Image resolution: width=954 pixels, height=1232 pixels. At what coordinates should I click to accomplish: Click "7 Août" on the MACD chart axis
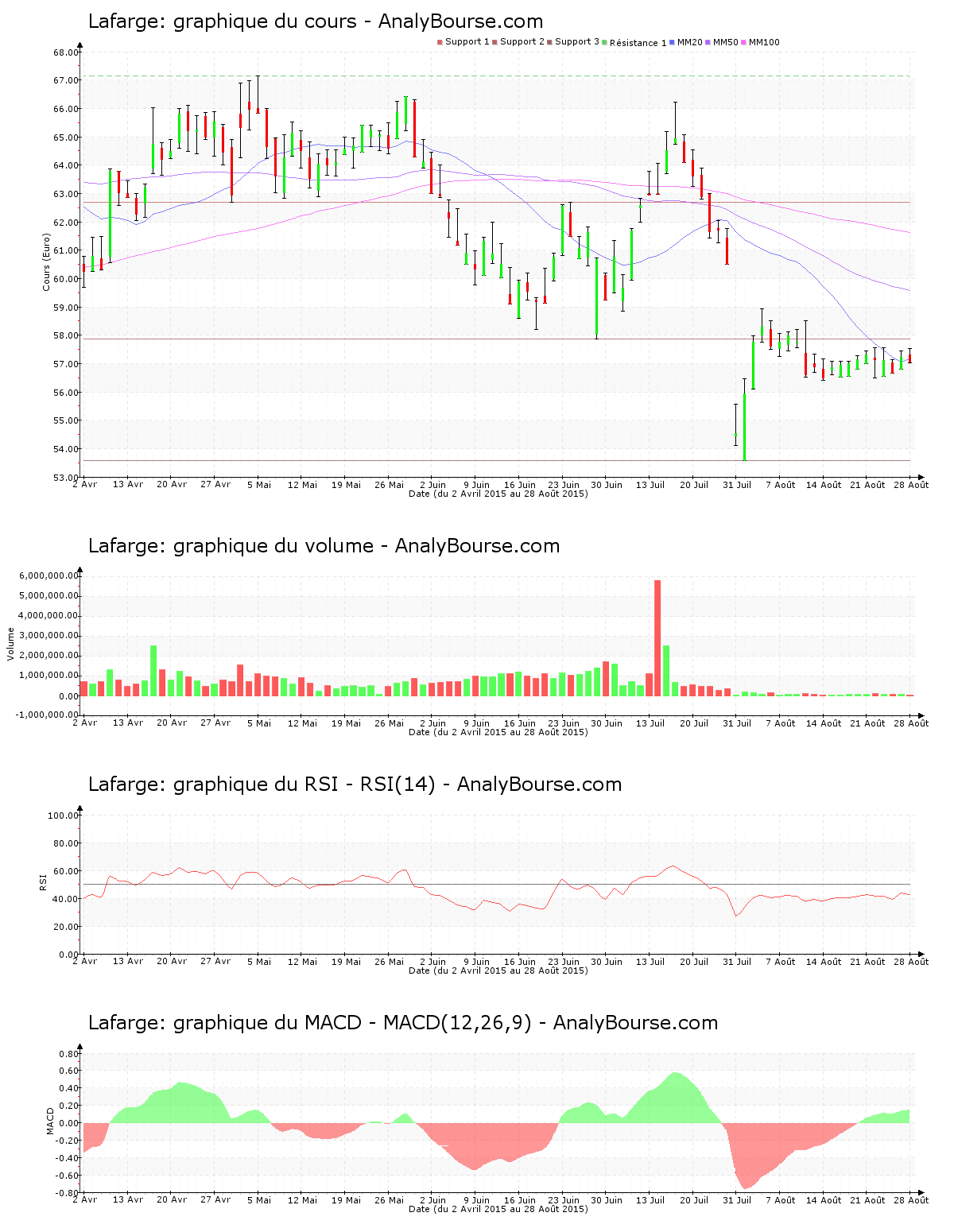coord(781,1200)
